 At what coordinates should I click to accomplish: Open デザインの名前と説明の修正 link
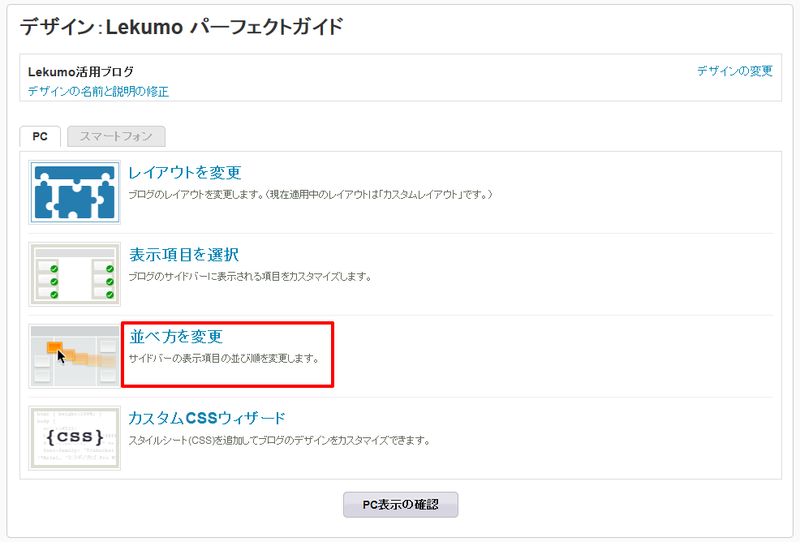coord(98,91)
